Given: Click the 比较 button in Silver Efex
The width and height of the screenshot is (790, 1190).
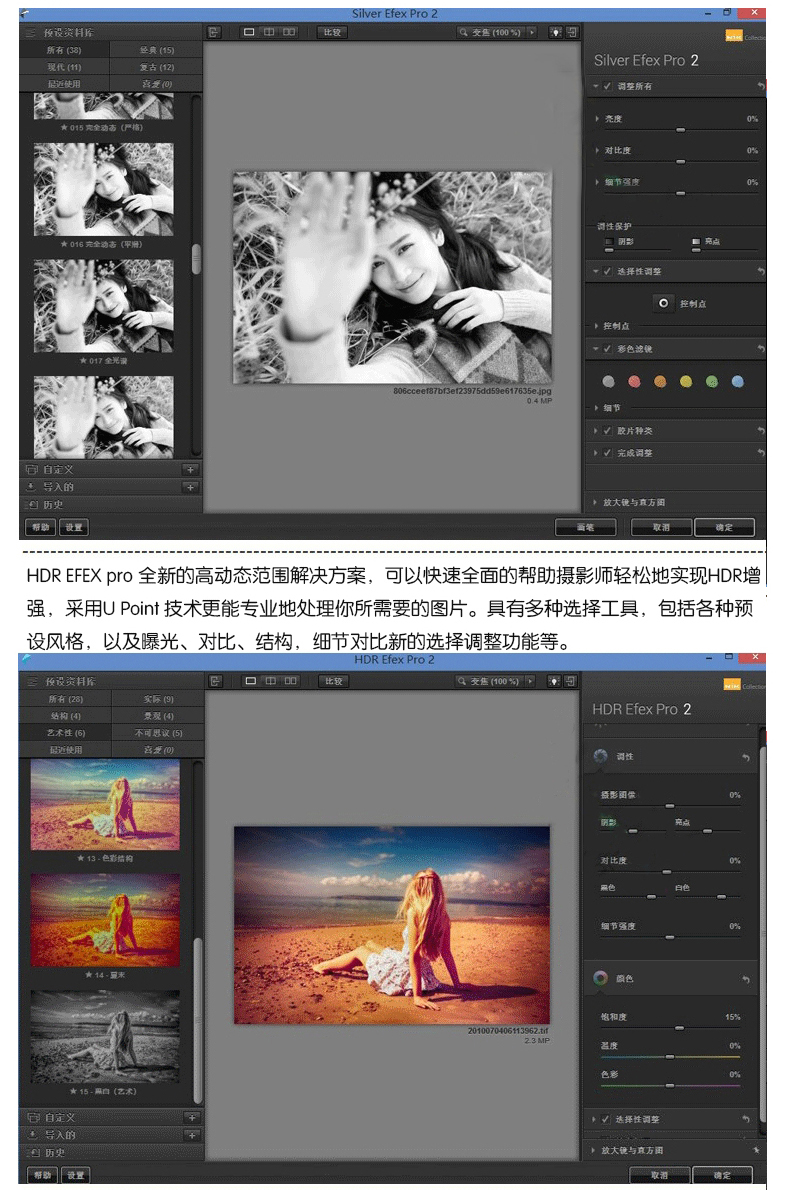Looking at the screenshot, I should tap(332, 33).
